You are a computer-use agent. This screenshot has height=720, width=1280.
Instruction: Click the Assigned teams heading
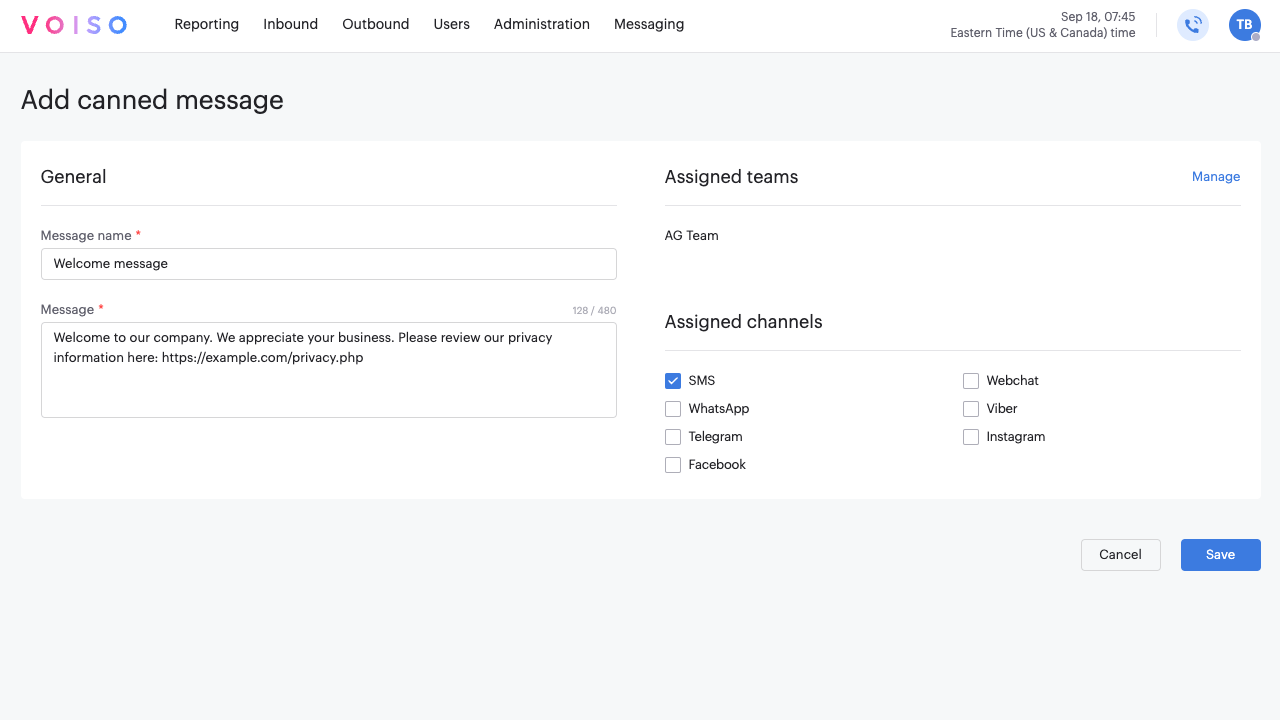[732, 177]
